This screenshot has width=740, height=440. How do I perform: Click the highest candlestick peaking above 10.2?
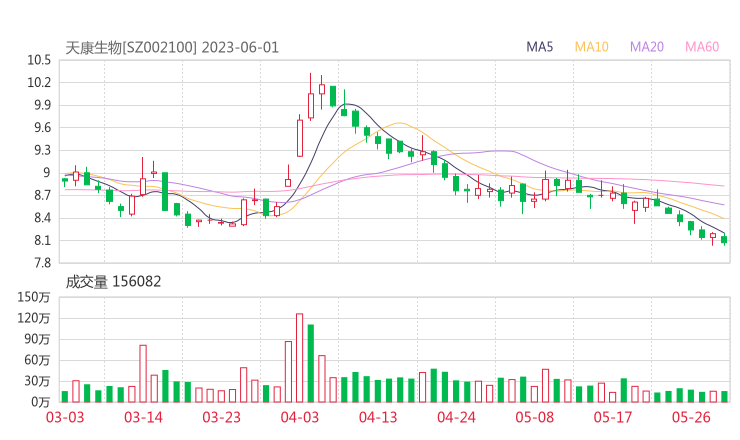point(311,97)
